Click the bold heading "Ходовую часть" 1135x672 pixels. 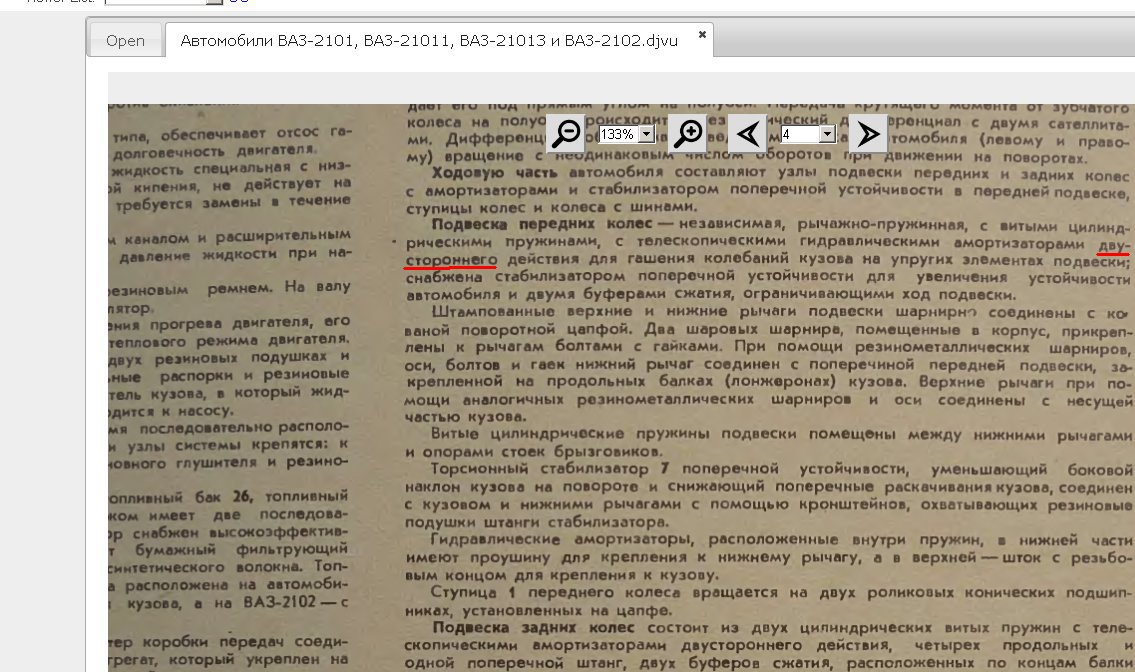pyautogui.click(x=494, y=173)
